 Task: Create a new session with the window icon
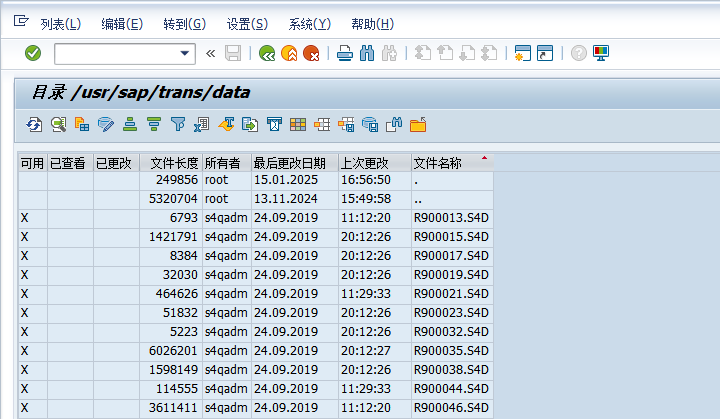coord(523,53)
